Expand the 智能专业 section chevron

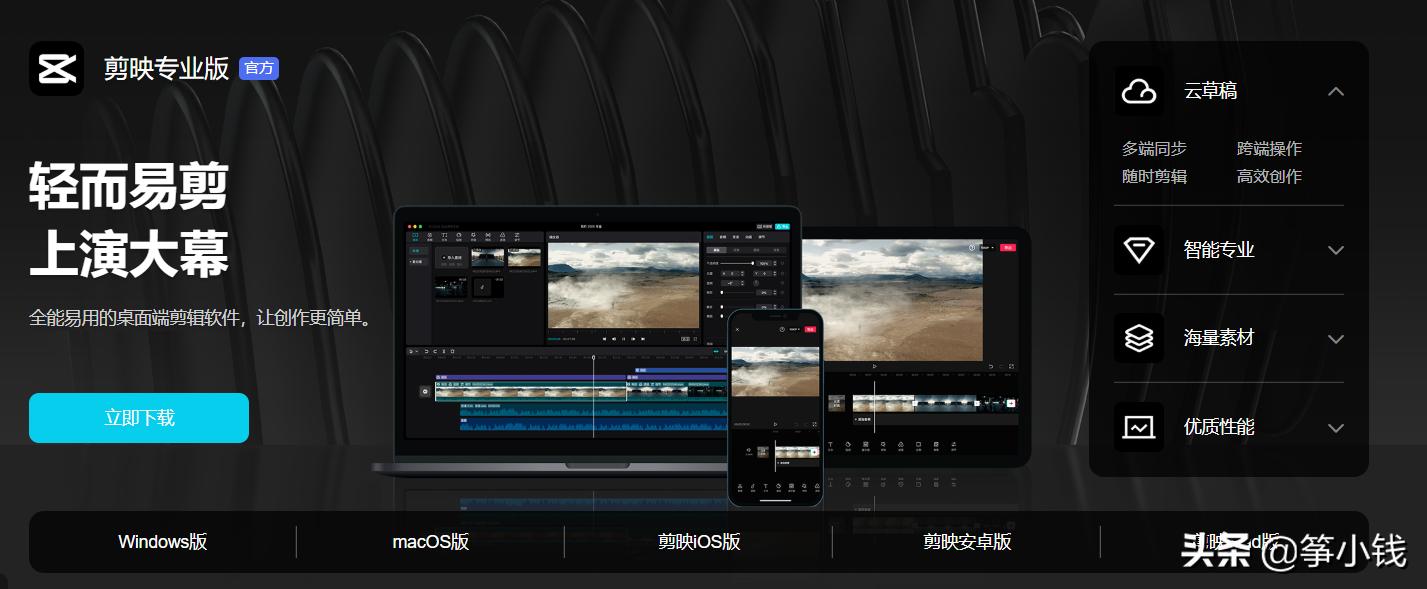point(1335,250)
